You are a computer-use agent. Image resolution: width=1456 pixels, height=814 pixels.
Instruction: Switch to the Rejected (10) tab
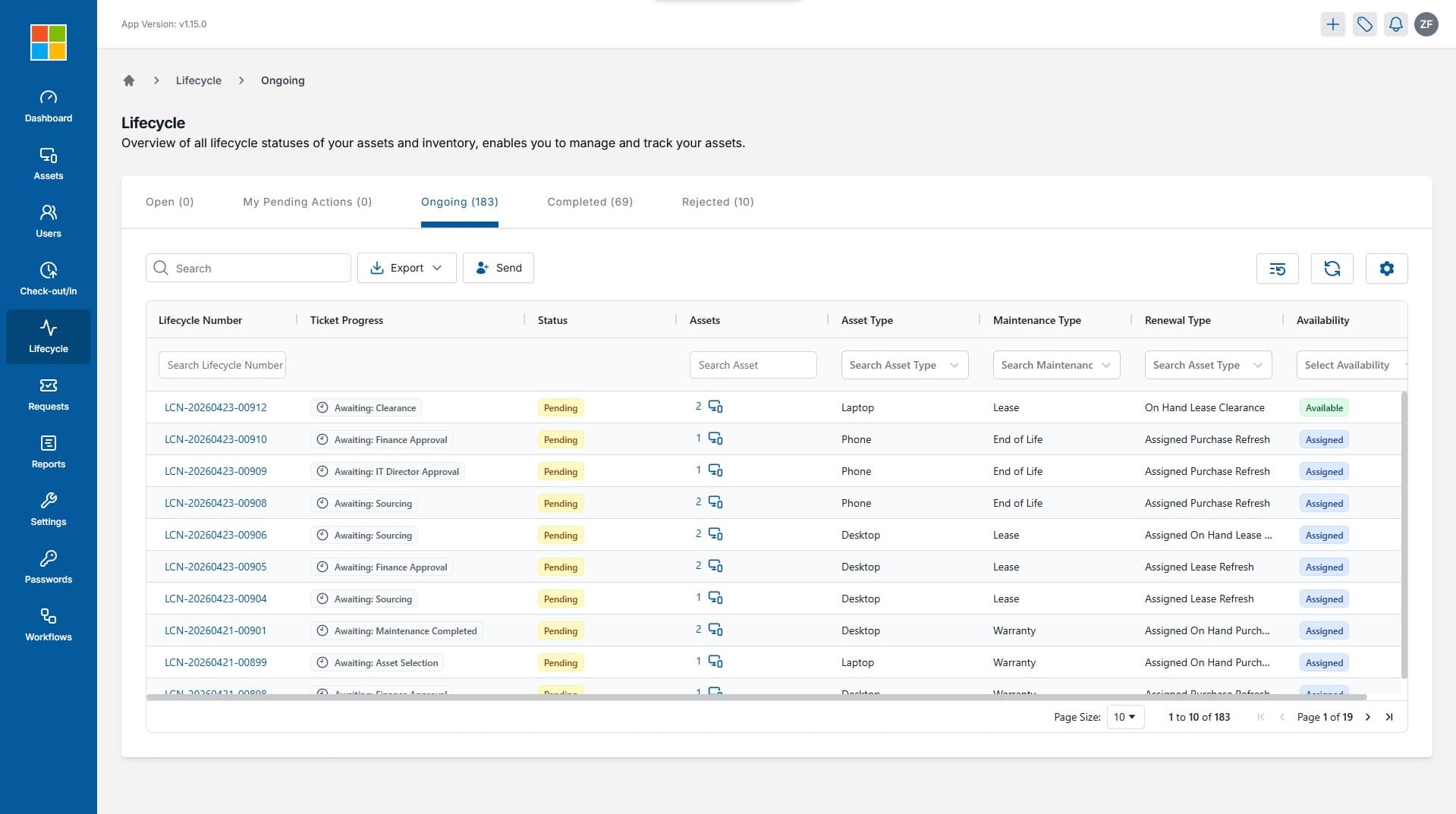click(x=718, y=202)
